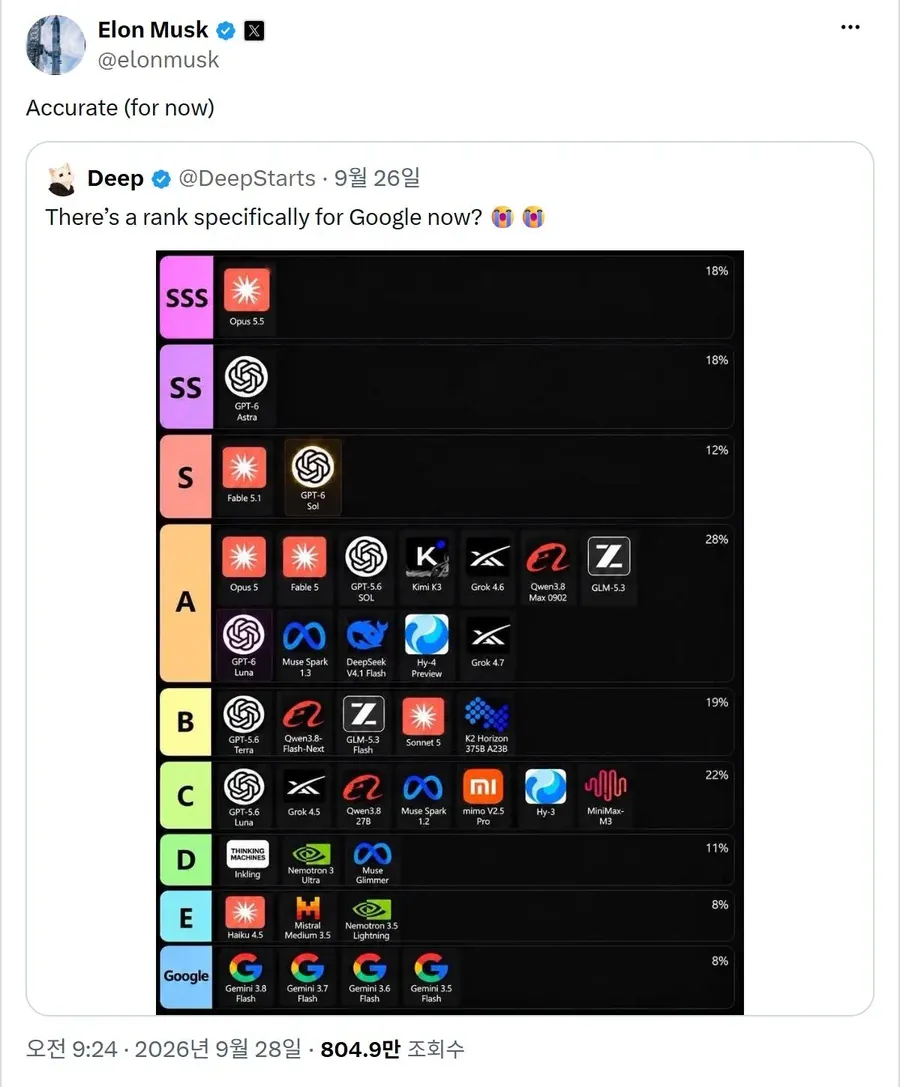
Task: Select the Kimi K3 icon in A tier
Action: [426, 556]
